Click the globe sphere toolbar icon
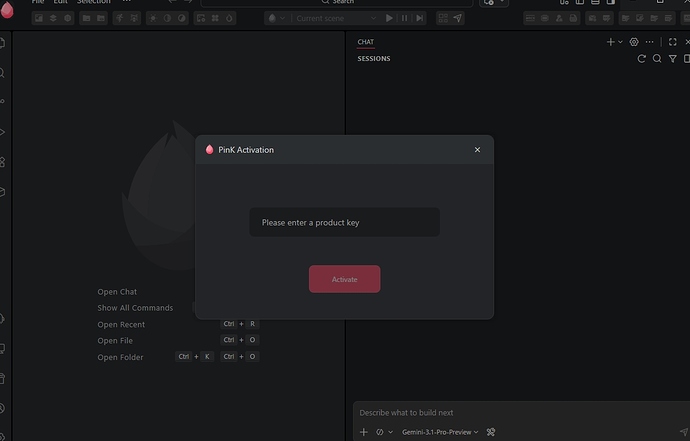This screenshot has width=690, height=441. [67, 18]
